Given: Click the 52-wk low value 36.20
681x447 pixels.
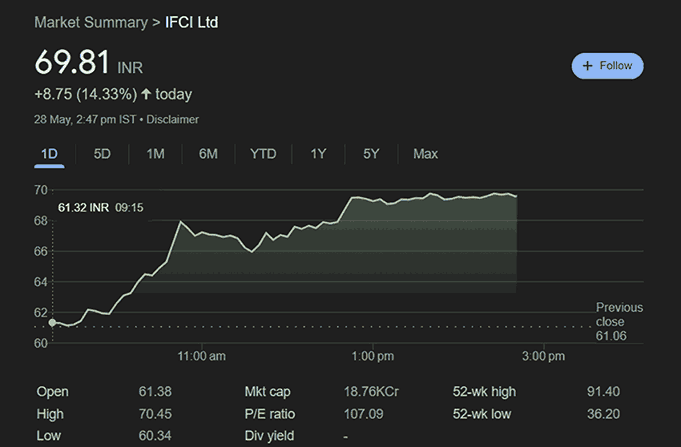Looking at the screenshot, I should point(603,414).
